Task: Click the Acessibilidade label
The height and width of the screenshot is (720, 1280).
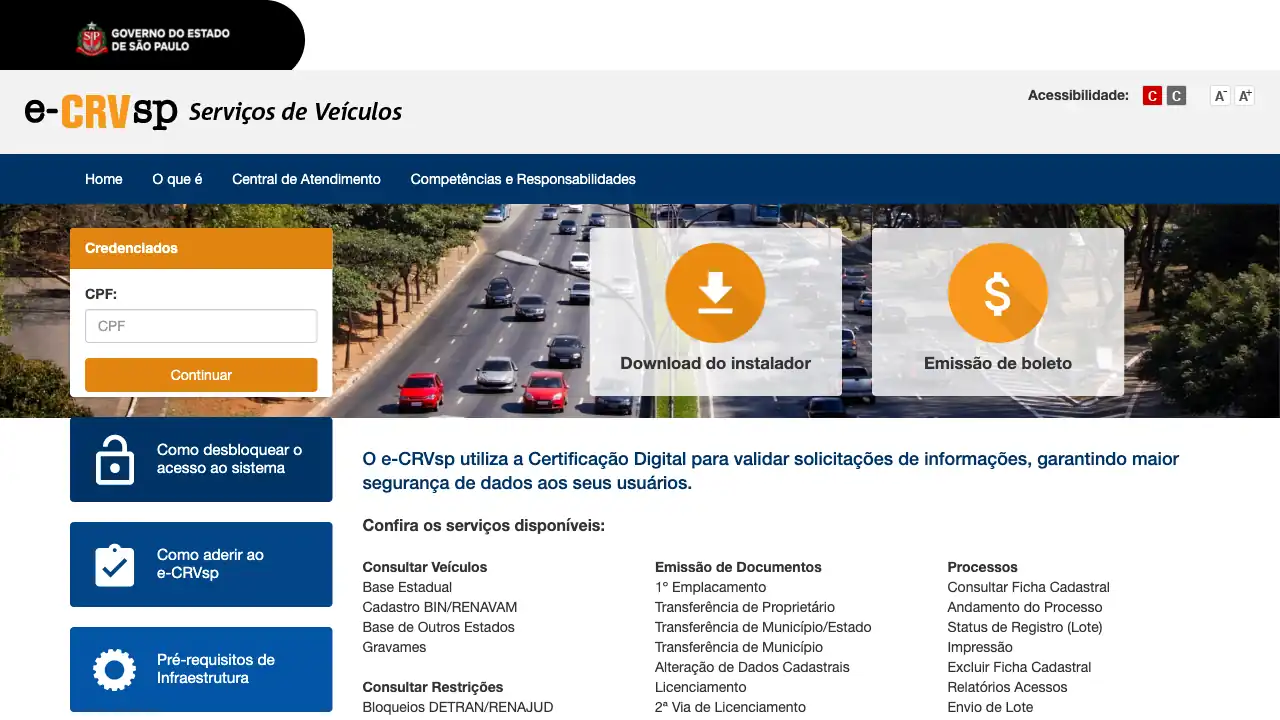Action: 1078,96
